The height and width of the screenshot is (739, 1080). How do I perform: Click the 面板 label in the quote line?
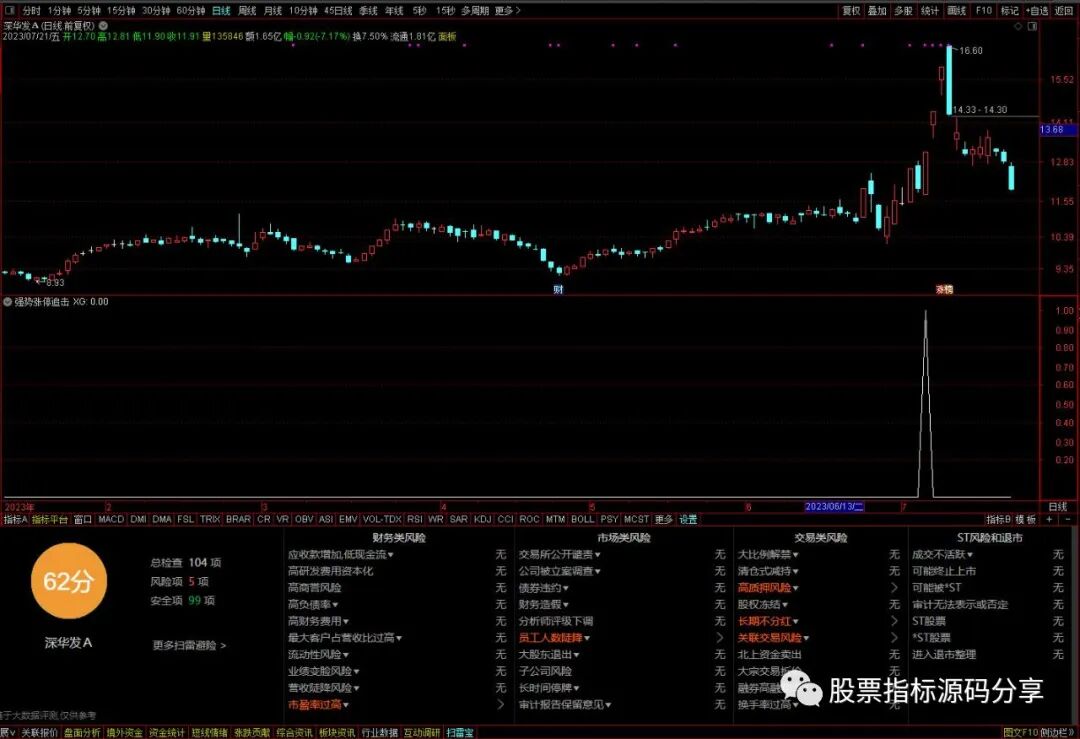(x=447, y=37)
